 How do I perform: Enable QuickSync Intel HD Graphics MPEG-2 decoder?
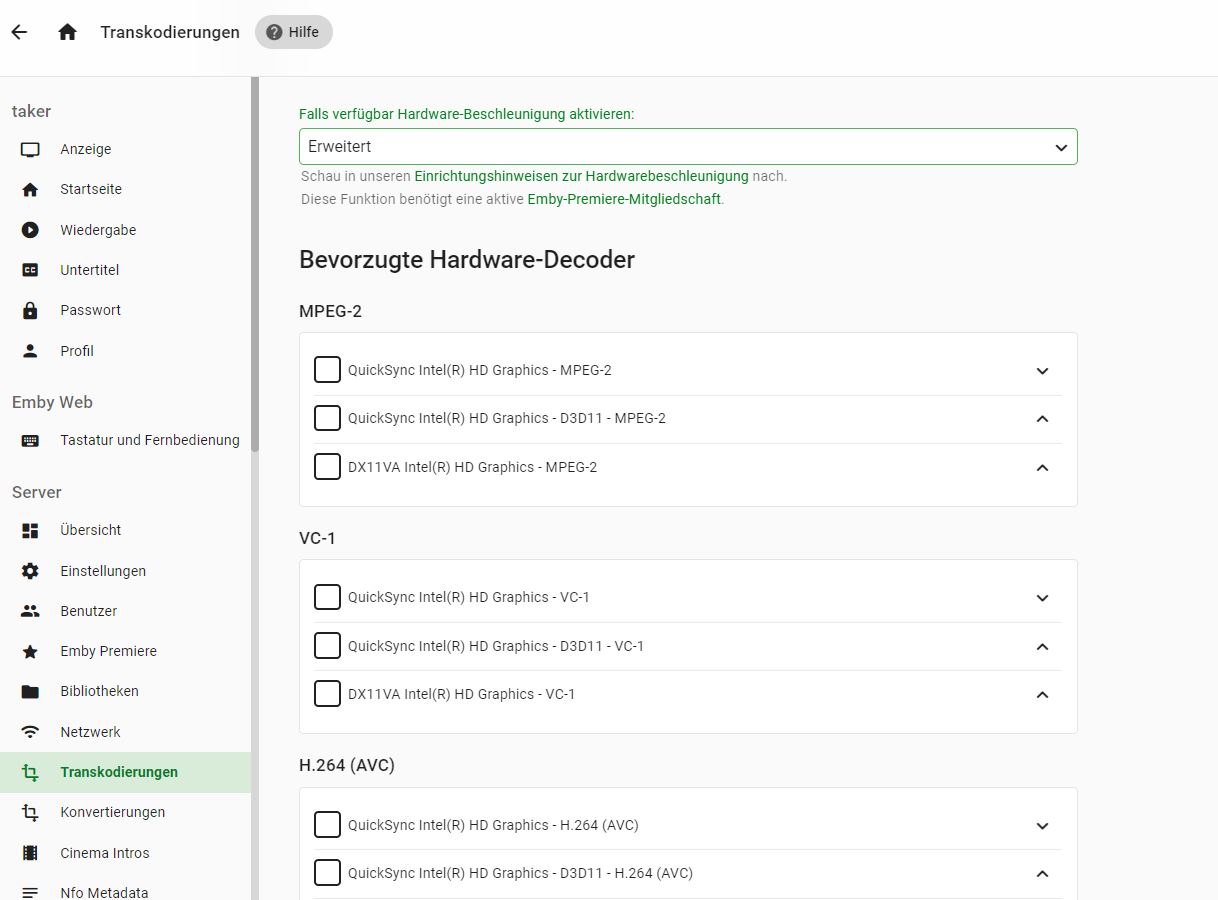click(x=327, y=370)
